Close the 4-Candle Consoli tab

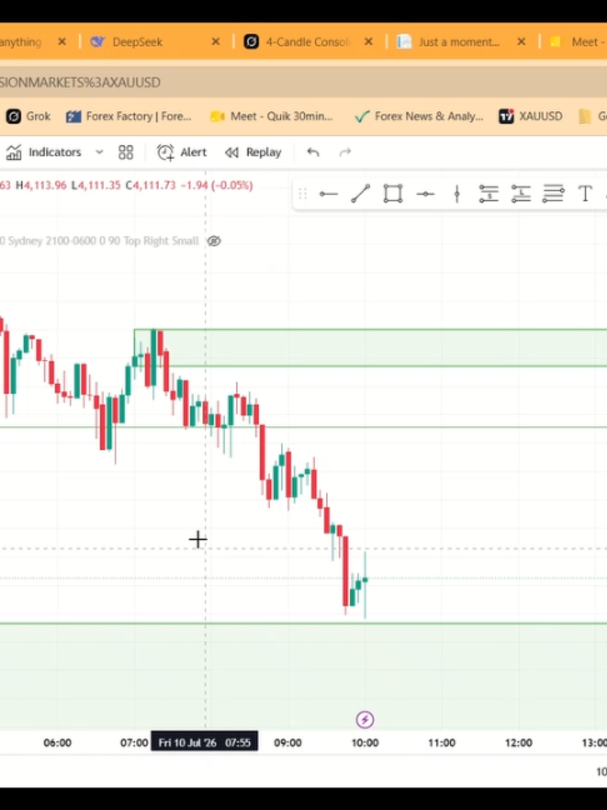pyautogui.click(x=368, y=42)
